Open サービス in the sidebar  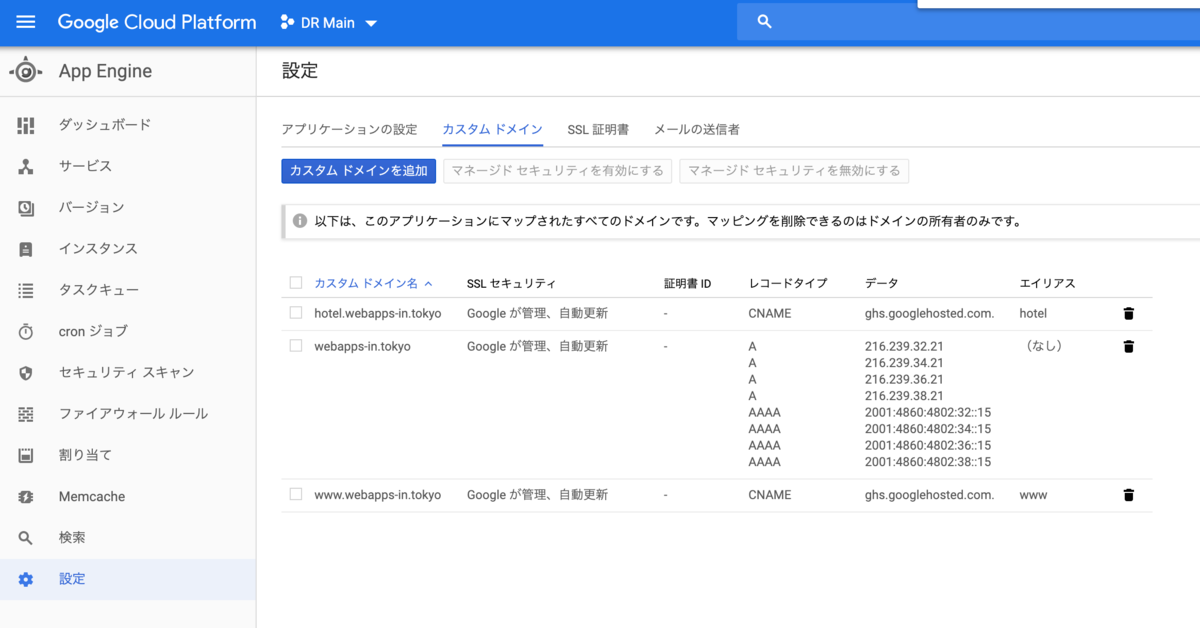pyautogui.click(x=85, y=166)
